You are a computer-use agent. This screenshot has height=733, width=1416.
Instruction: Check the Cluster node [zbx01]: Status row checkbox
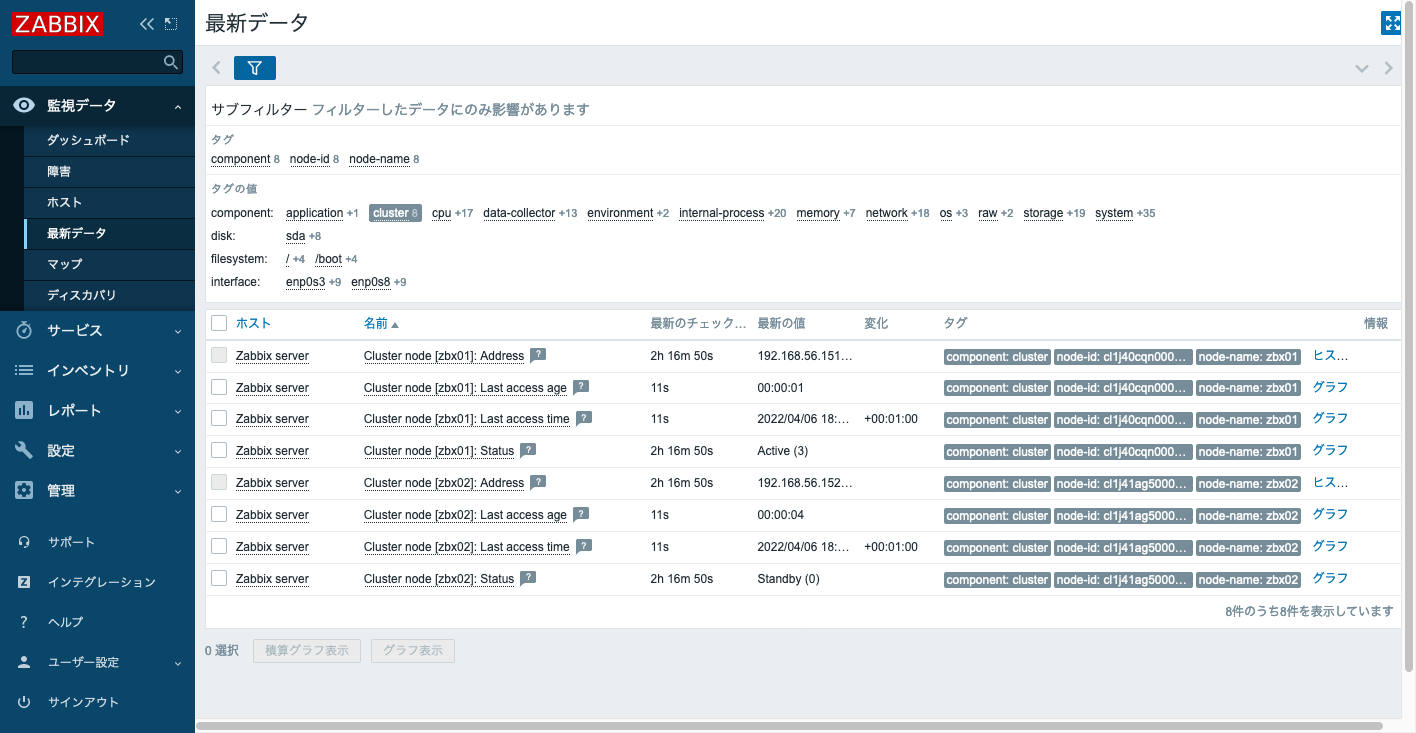pyautogui.click(x=218, y=450)
